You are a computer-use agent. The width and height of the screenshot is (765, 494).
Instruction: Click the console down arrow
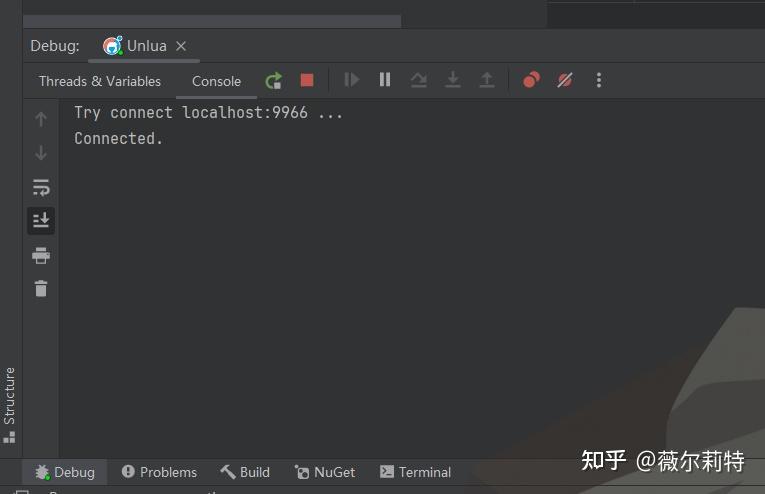tap(41, 153)
